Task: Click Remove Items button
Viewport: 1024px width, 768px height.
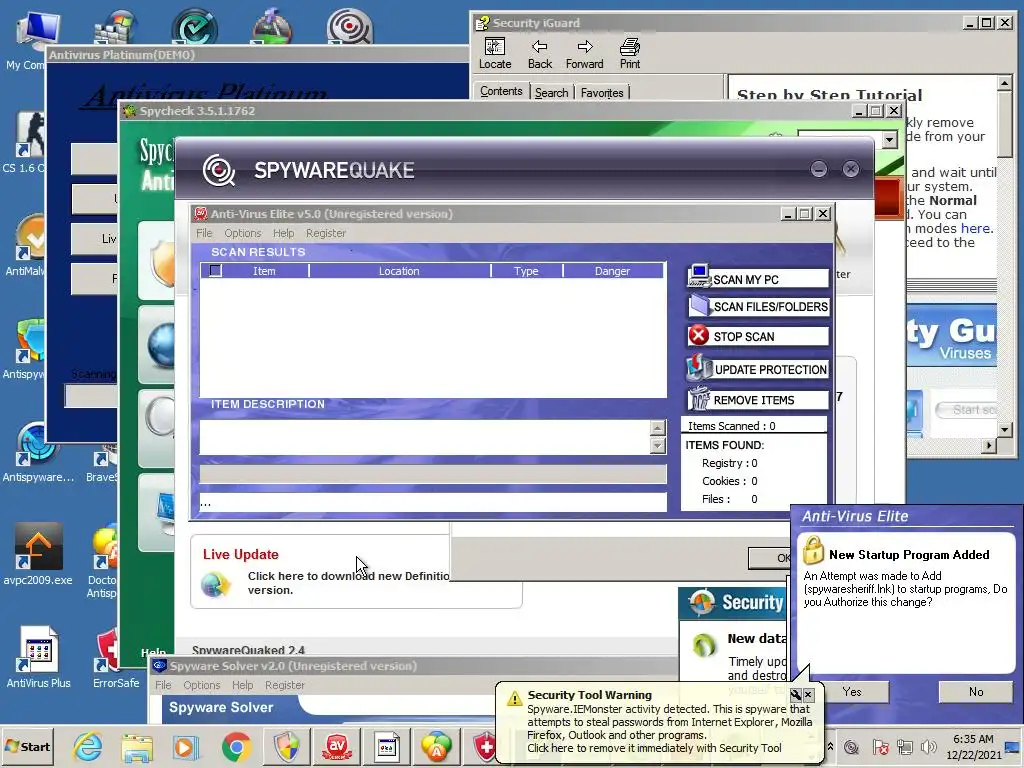Action: [758, 400]
